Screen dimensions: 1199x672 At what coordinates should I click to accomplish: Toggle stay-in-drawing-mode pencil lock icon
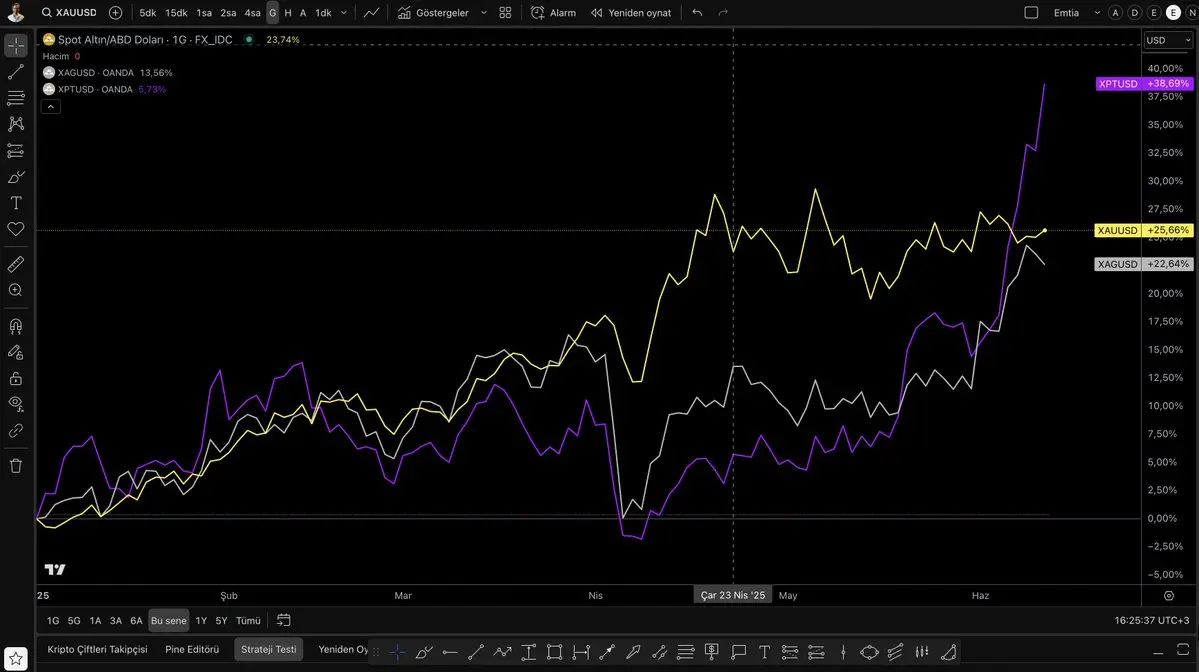[x=16, y=352]
